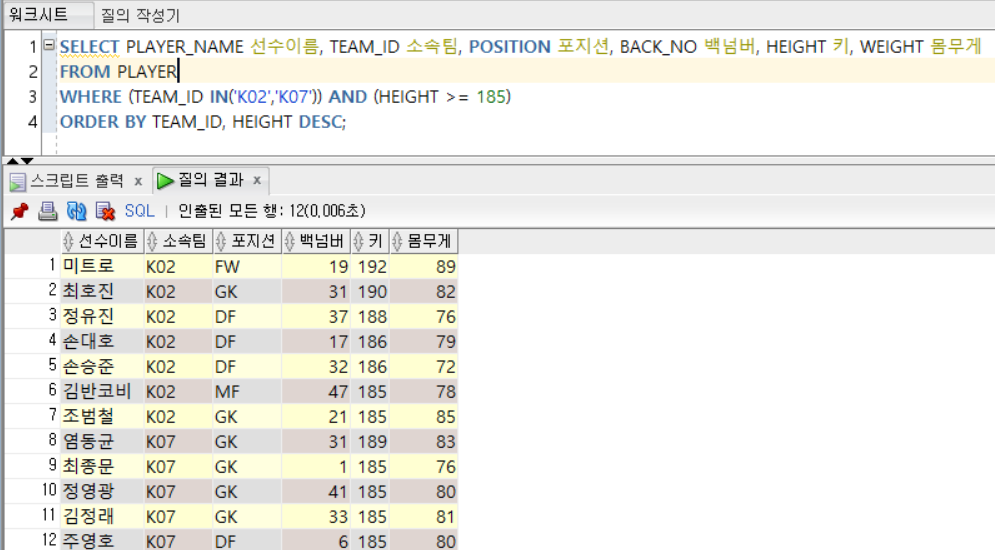Select the 질의 결과 tab

click(211, 180)
